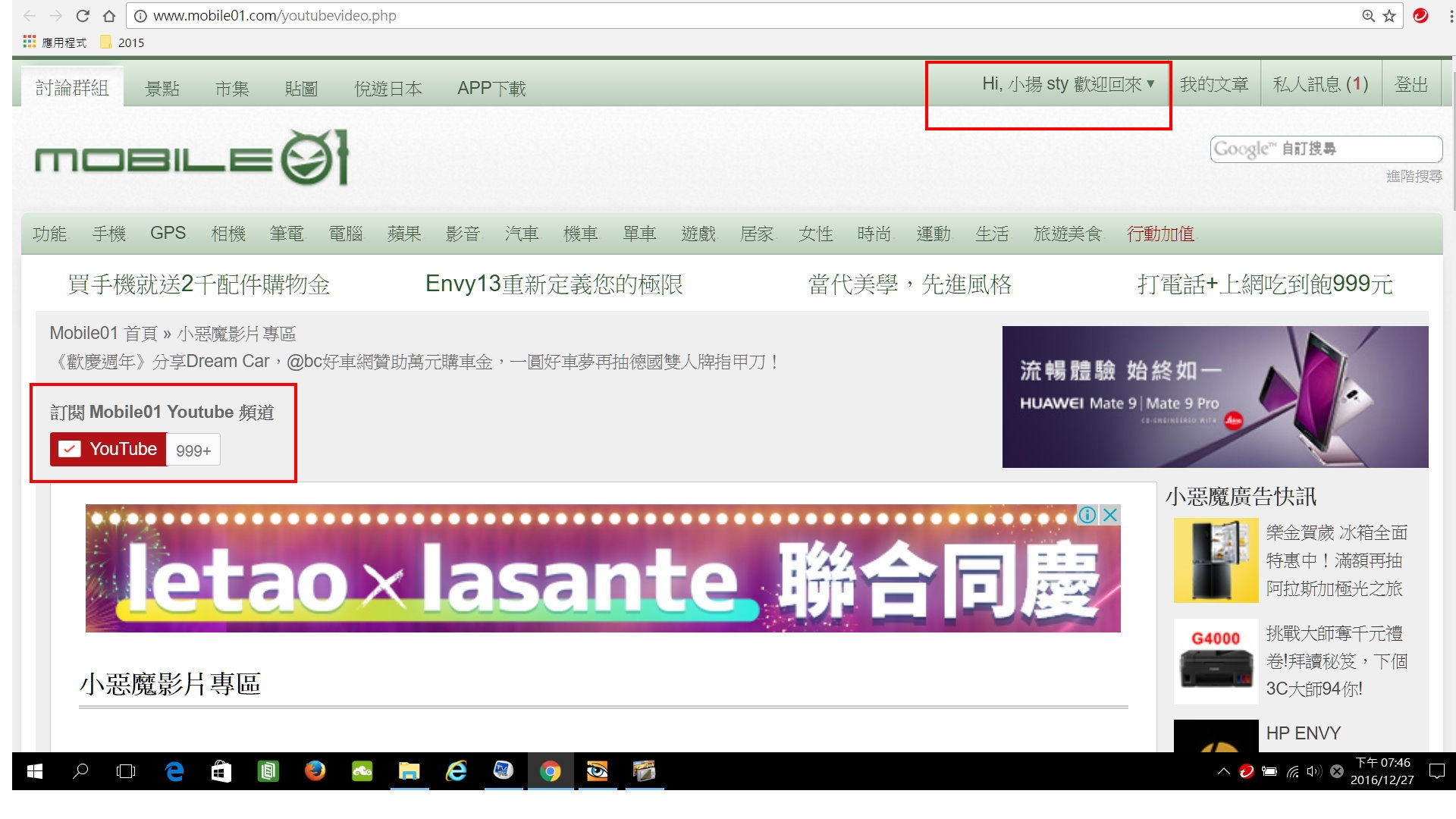
Task: Click the red browser extension icon
Action: (1420, 15)
